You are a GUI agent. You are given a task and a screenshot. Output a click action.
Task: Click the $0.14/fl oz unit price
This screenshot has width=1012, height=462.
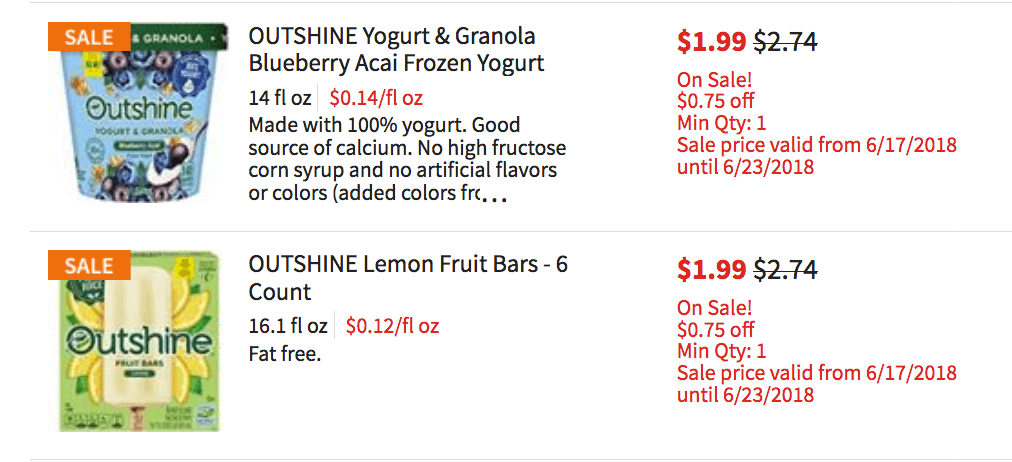(376, 98)
